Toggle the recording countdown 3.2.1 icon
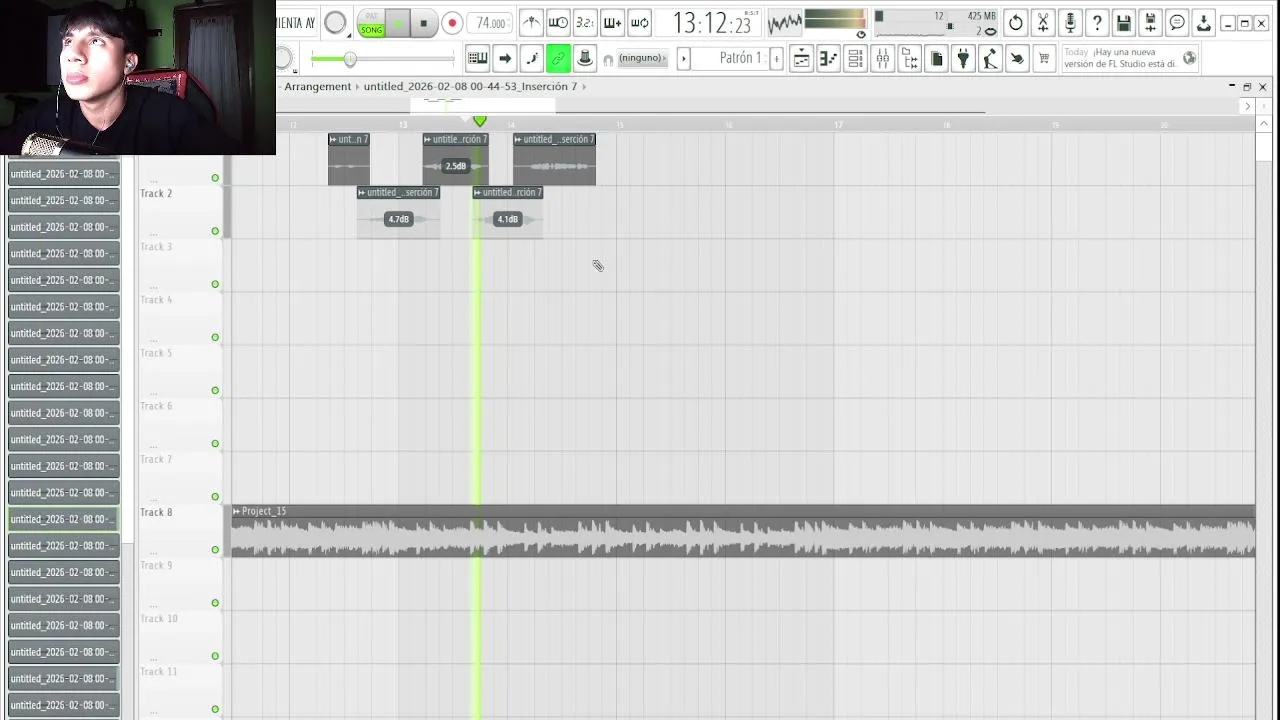 point(585,22)
